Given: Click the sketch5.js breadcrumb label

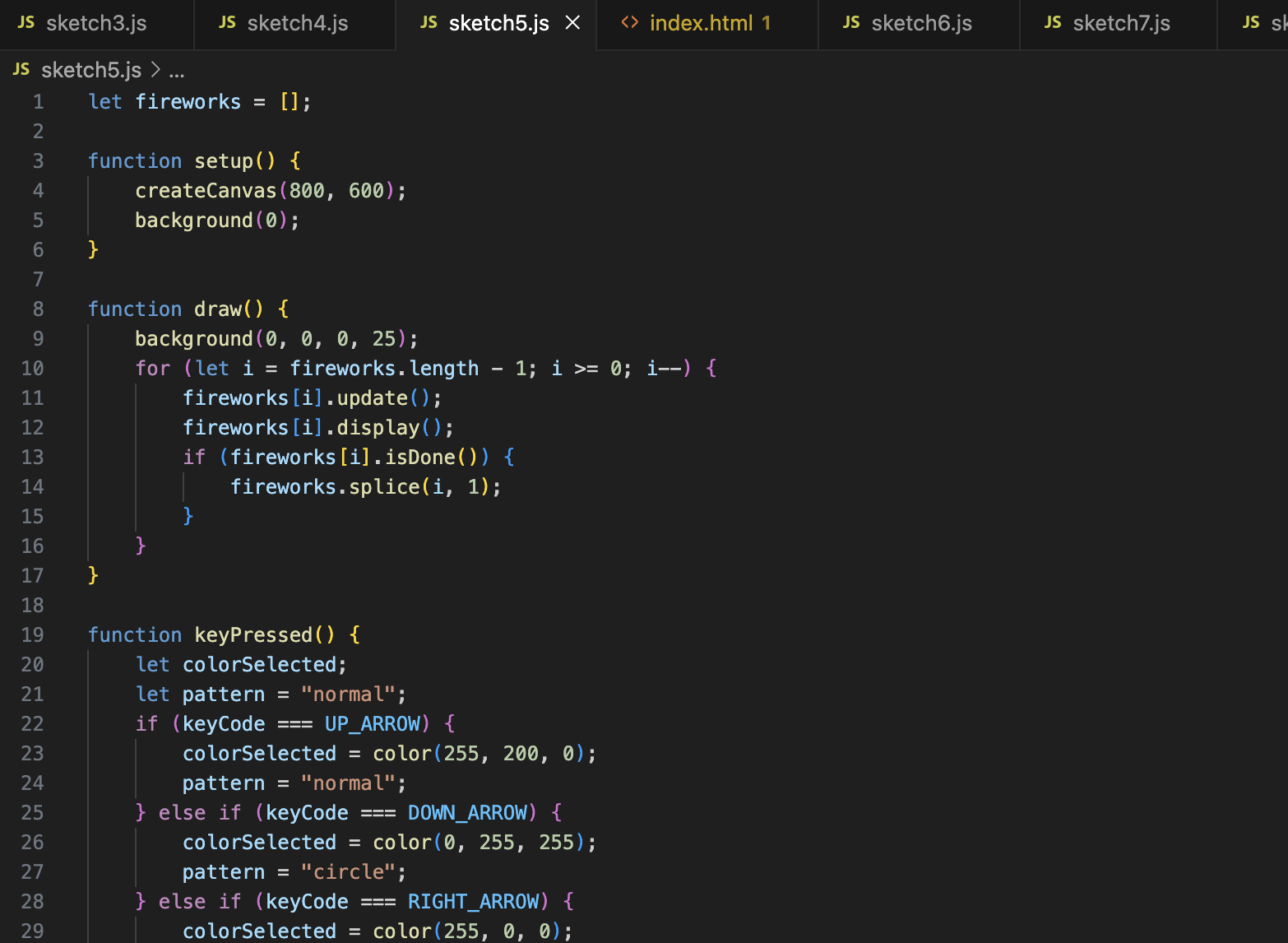Looking at the screenshot, I should [x=92, y=70].
